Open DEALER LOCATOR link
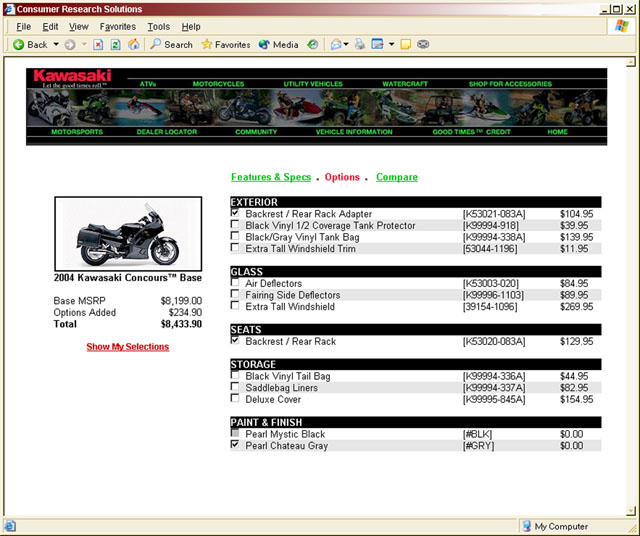640x536 pixels. coord(167,132)
